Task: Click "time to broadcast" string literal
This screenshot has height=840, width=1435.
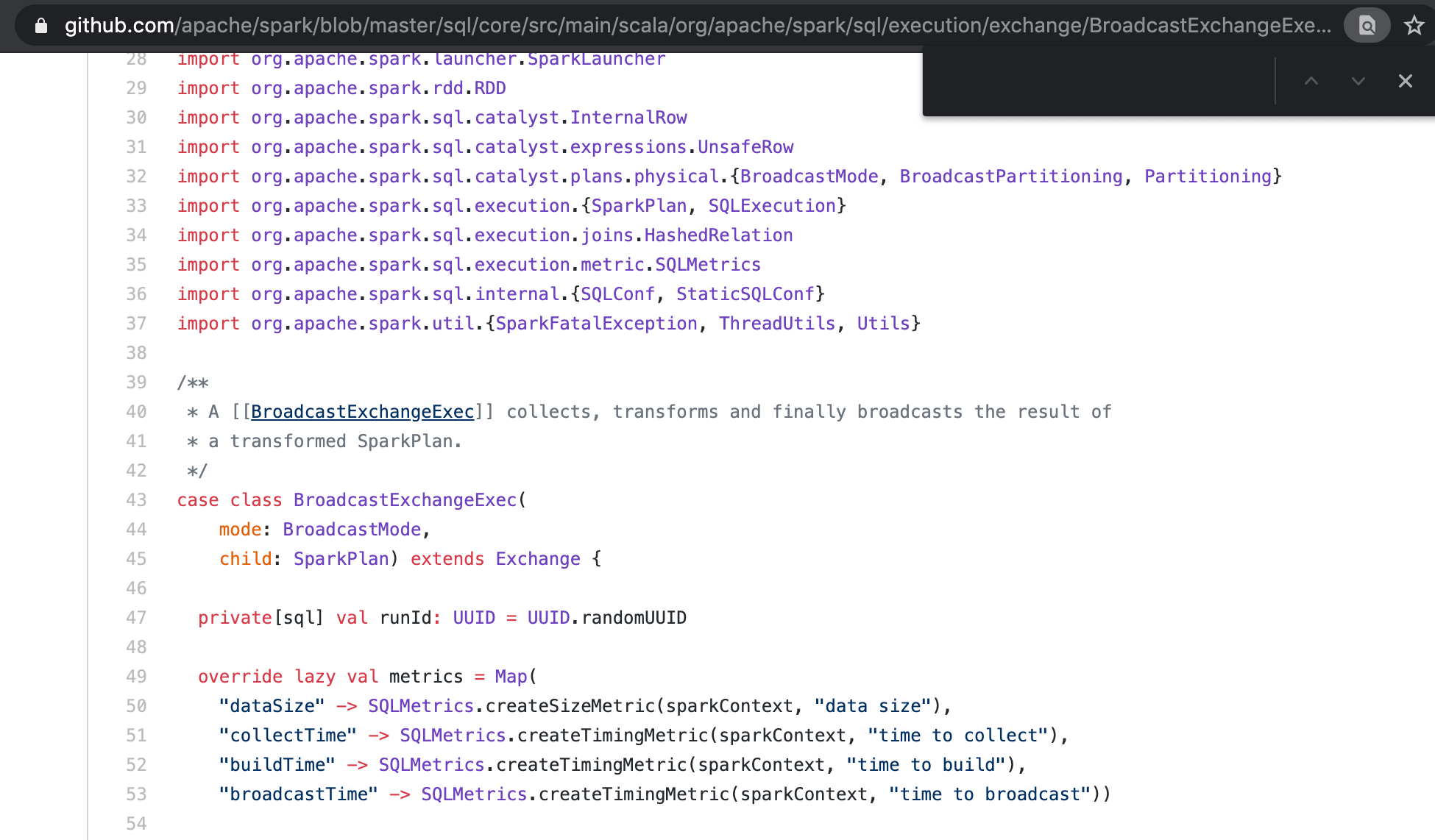Action: coord(990,794)
